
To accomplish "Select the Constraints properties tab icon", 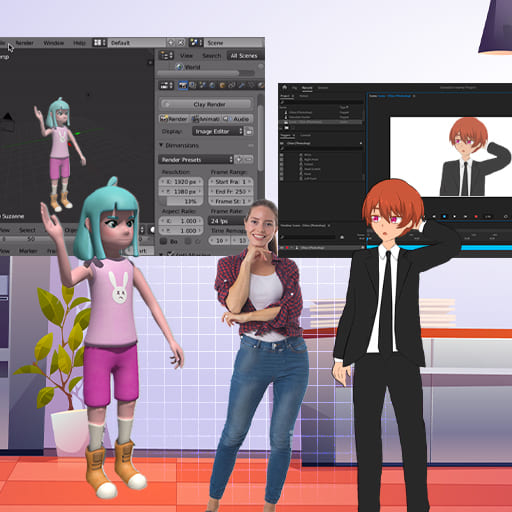I will pos(232,85).
